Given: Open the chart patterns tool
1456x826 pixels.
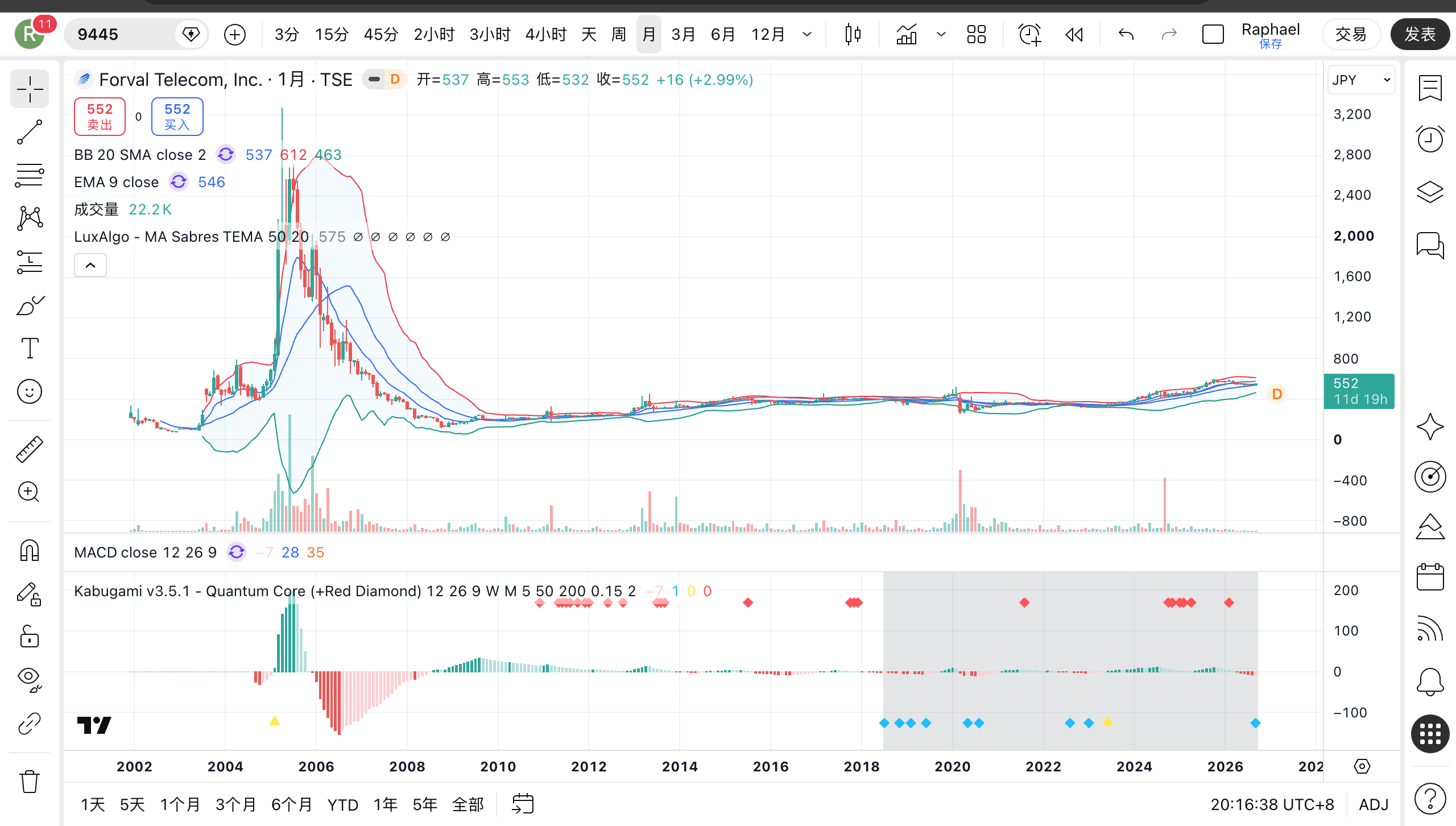Looking at the screenshot, I should 30,218.
